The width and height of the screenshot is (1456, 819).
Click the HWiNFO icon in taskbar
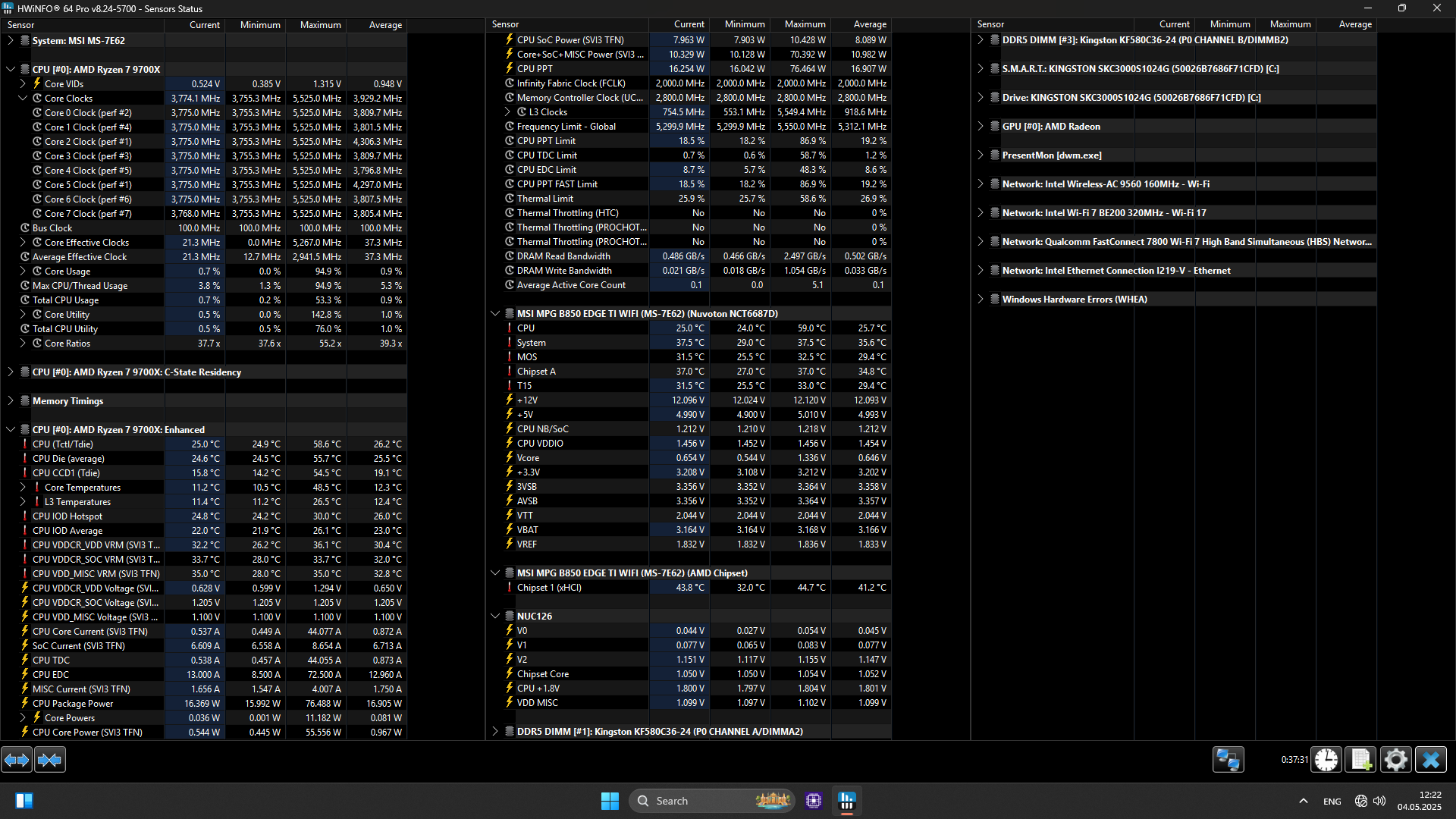(x=847, y=800)
